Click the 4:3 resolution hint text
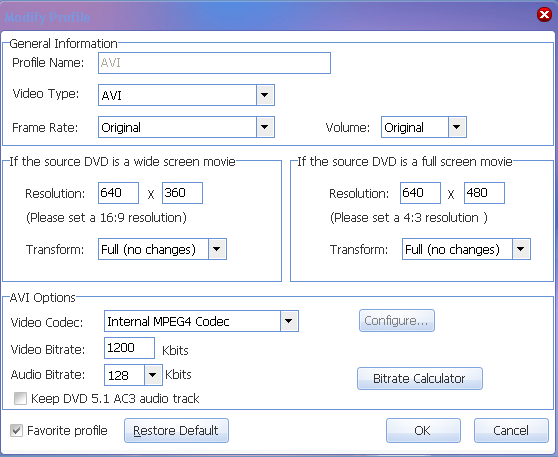Viewport: 558px width, 457px height. (x=409, y=217)
